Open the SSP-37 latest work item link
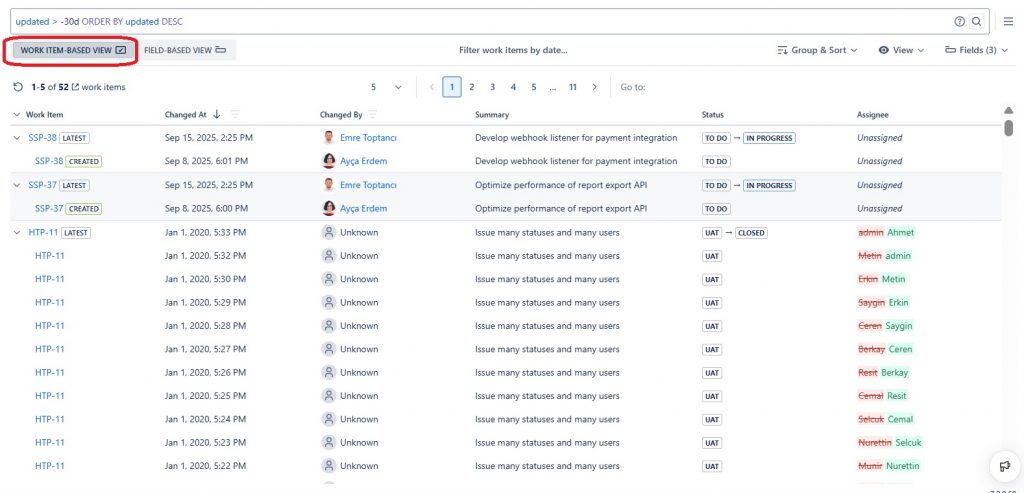 tap(42, 185)
